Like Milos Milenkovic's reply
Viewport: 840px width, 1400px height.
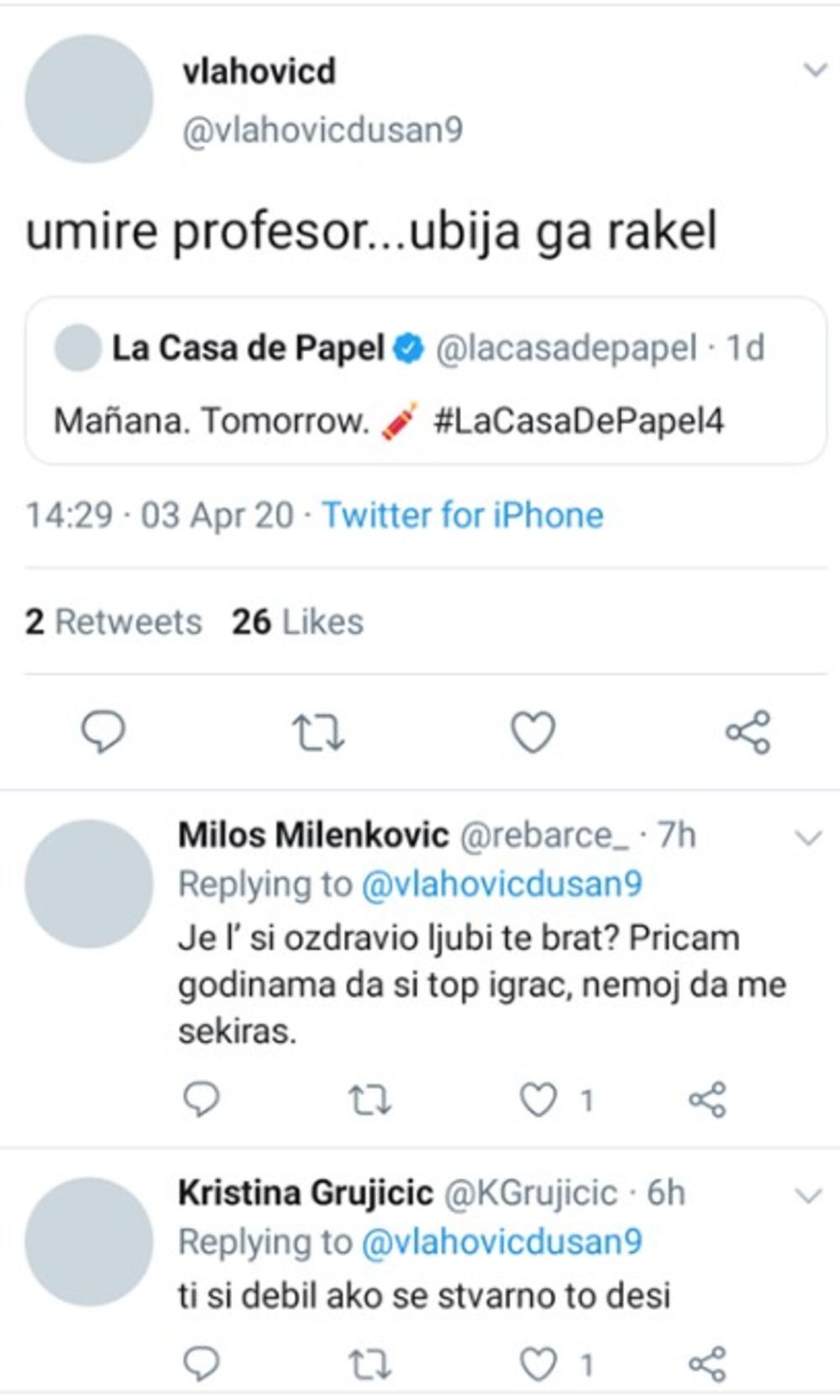(538, 1099)
